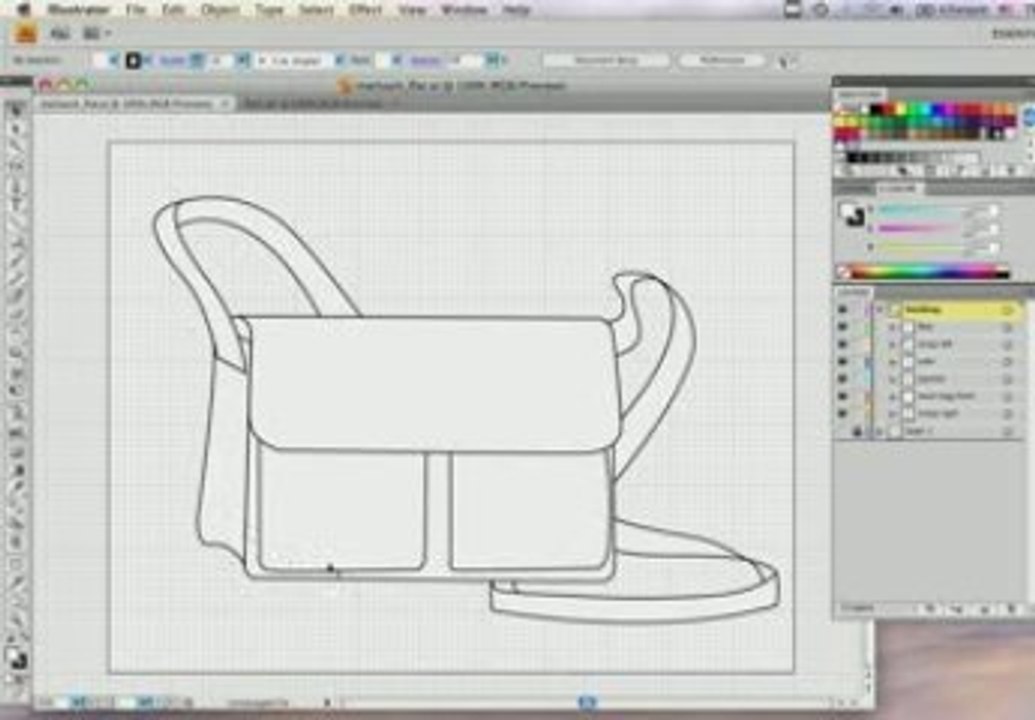Image resolution: width=1035 pixels, height=720 pixels.
Task: Select the Symbol Sprayer tool
Action: click(16, 414)
